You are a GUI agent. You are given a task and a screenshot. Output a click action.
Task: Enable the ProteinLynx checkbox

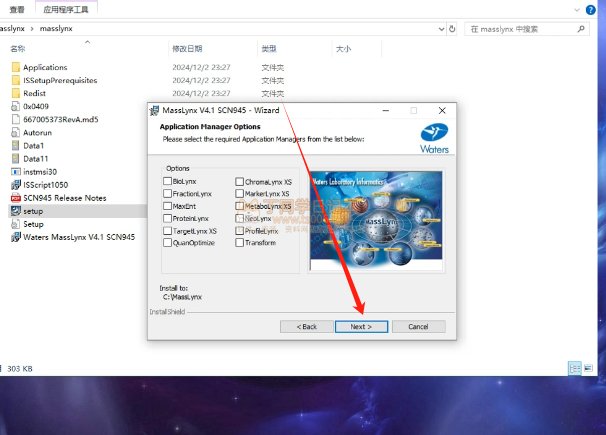pyautogui.click(x=167, y=218)
